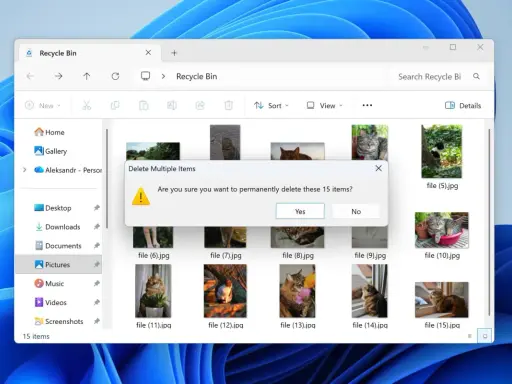Click the 15 items status text
Viewport: 512px width, 384px height.
click(36, 336)
